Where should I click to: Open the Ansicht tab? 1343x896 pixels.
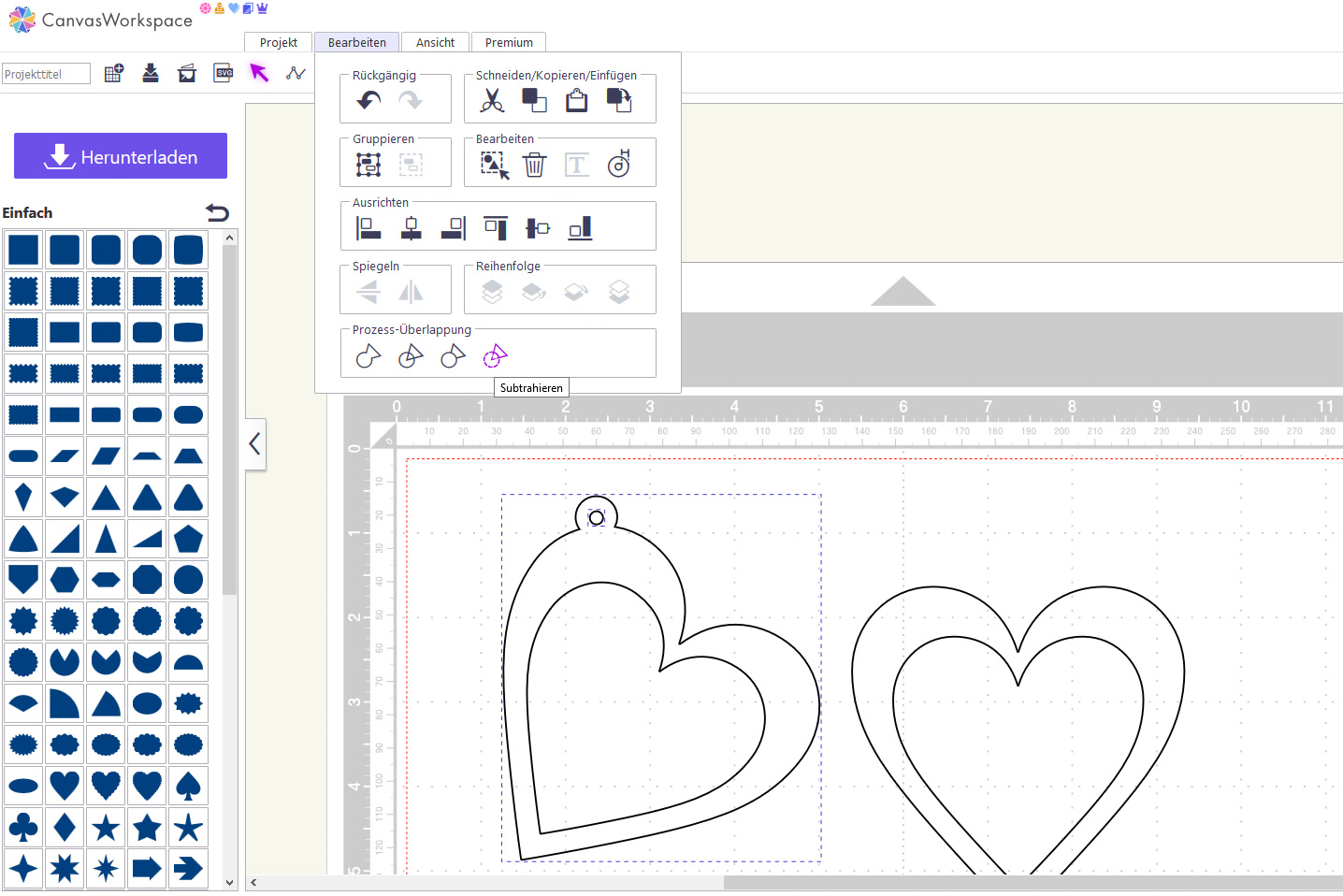click(435, 42)
